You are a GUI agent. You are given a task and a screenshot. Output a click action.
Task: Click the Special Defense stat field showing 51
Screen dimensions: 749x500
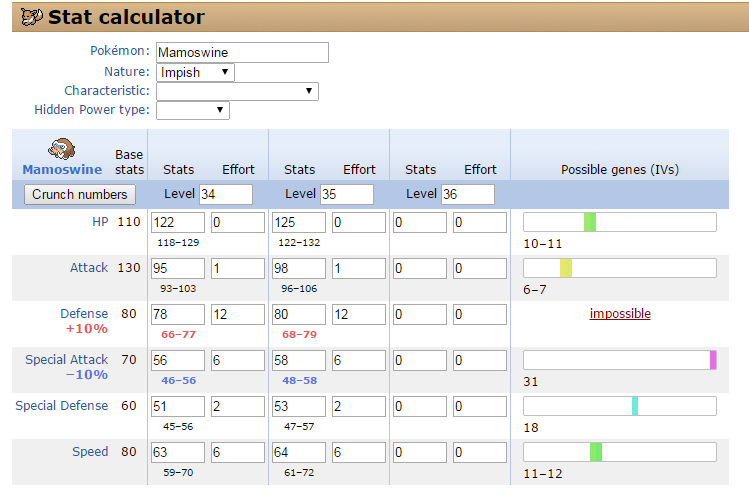178,406
